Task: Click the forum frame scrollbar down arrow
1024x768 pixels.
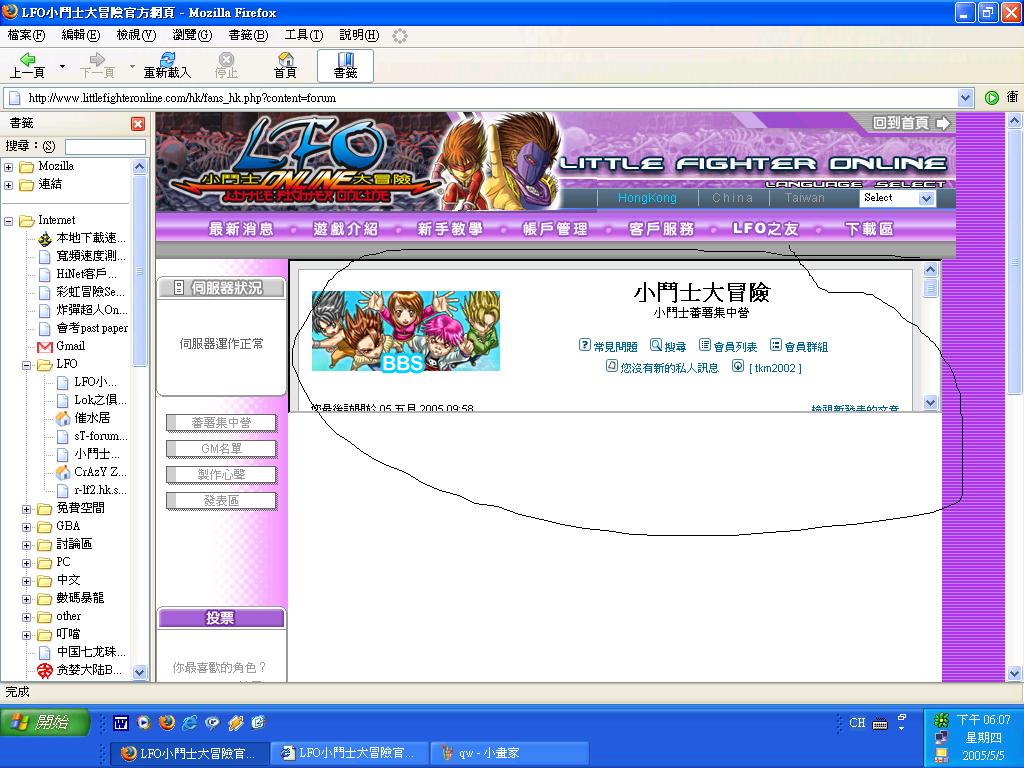Action: pos(931,403)
